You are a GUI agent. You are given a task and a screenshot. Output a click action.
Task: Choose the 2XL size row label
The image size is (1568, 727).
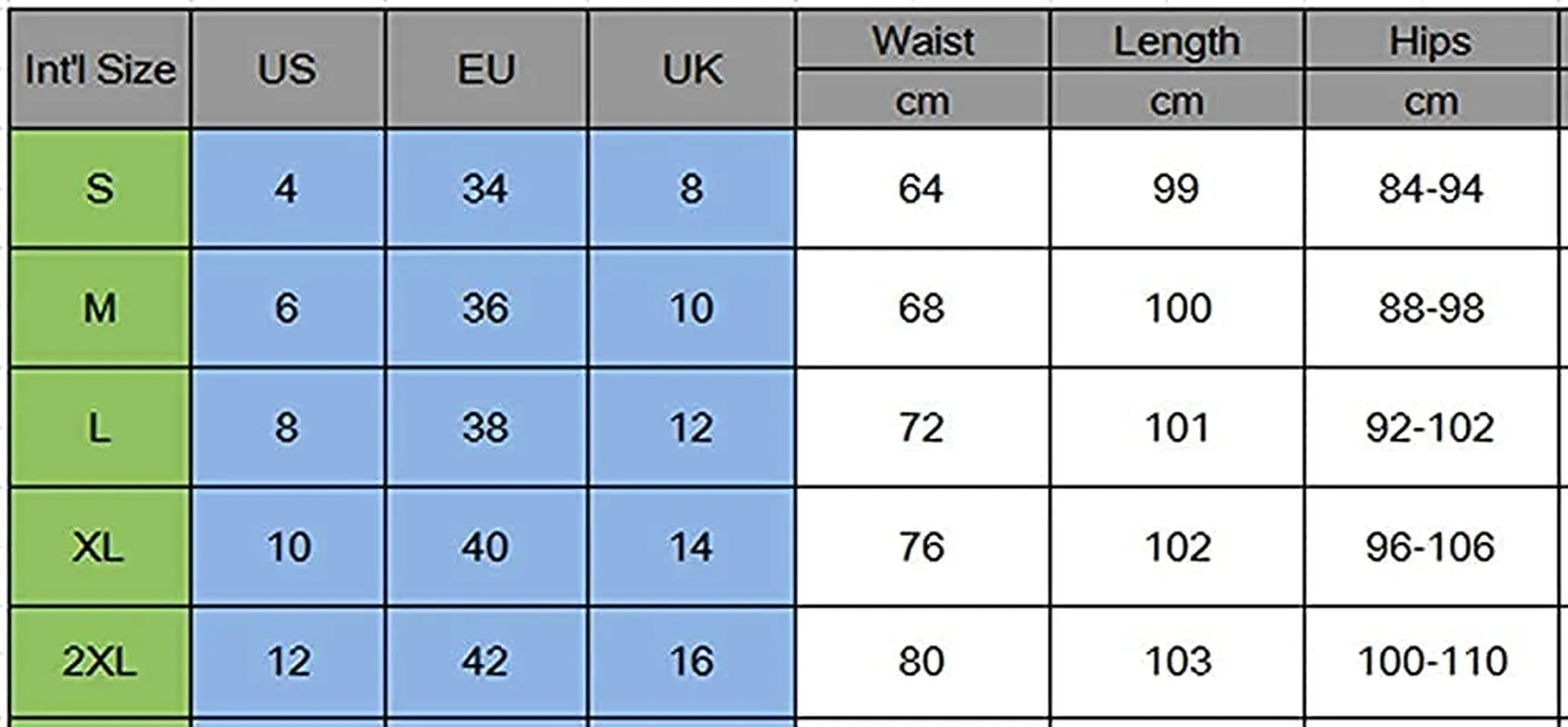(x=100, y=662)
